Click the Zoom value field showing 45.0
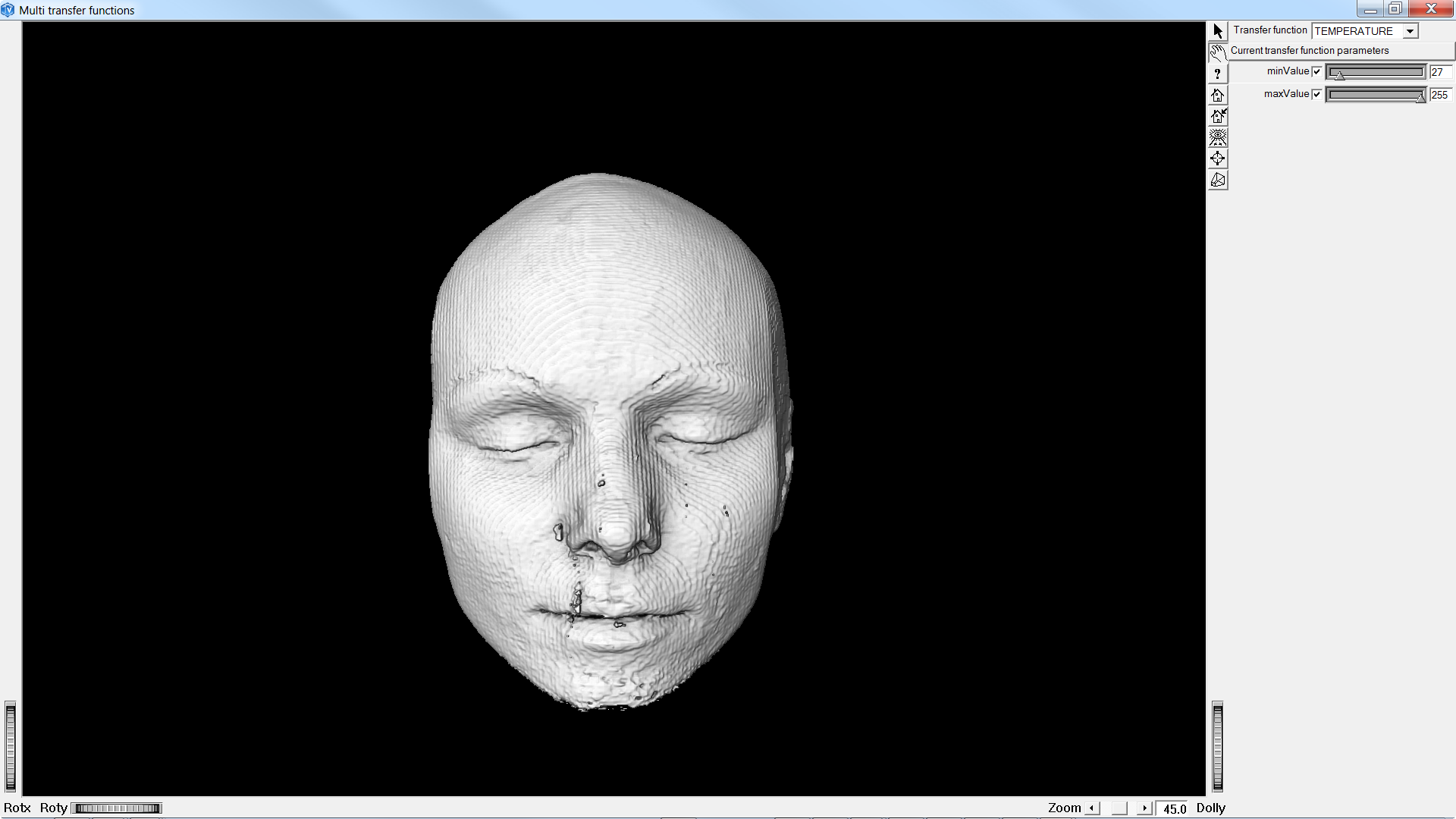 [x=1174, y=808]
